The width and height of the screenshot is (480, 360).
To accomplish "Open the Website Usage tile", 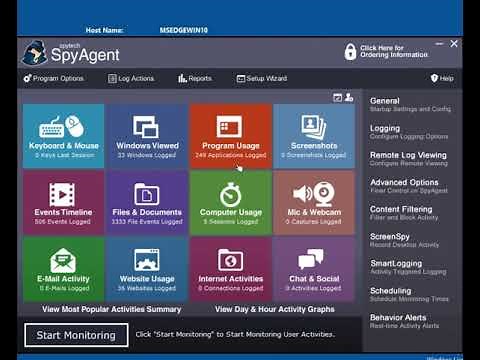I will pos(147,269).
